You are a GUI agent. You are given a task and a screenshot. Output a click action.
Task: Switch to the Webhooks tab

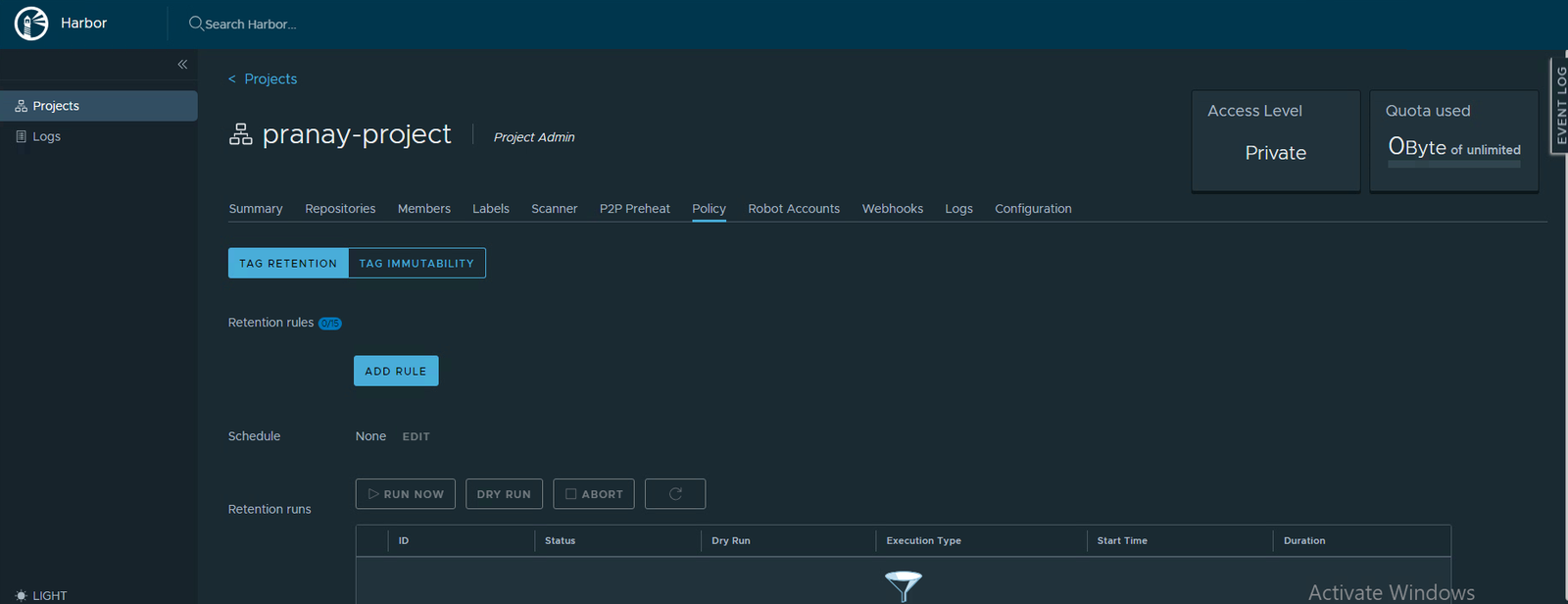pyautogui.click(x=893, y=209)
